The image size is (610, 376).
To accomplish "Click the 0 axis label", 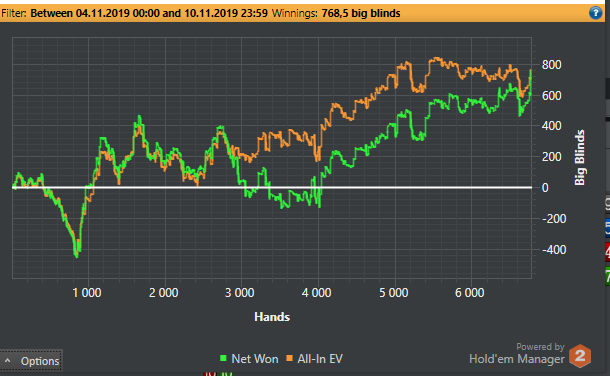I will point(545,188).
